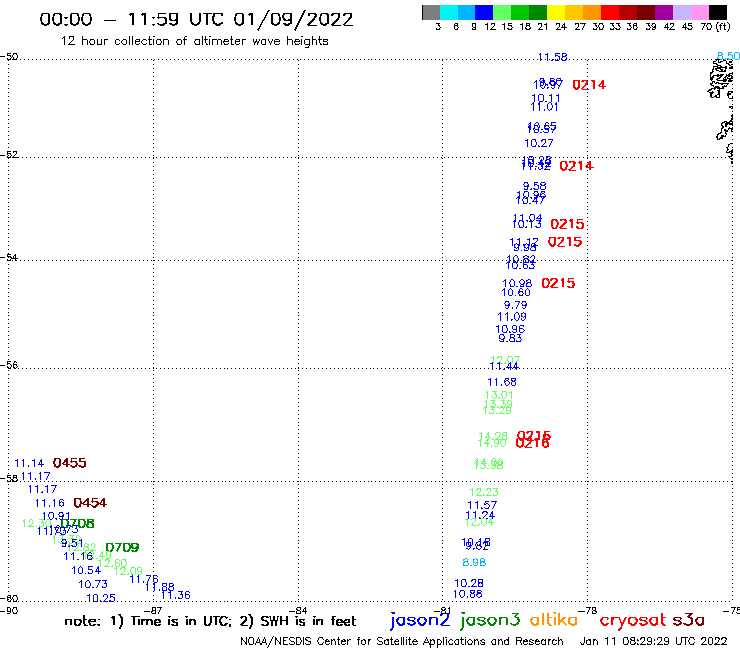Image resolution: width=740 pixels, height=650 pixels.
Task: Click the lavender 45 ft legend swatch
Action: pos(682,12)
